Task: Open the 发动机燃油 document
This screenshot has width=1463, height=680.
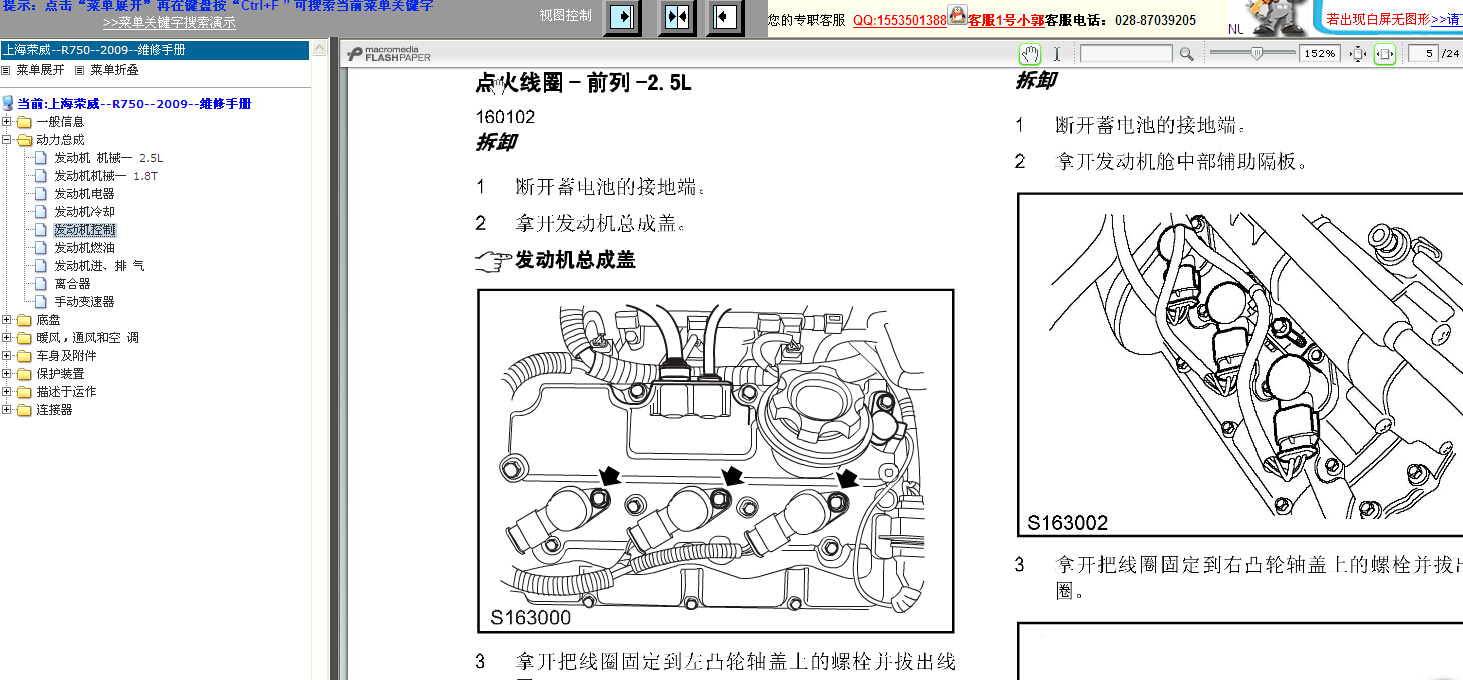Action: coord(84,248)
